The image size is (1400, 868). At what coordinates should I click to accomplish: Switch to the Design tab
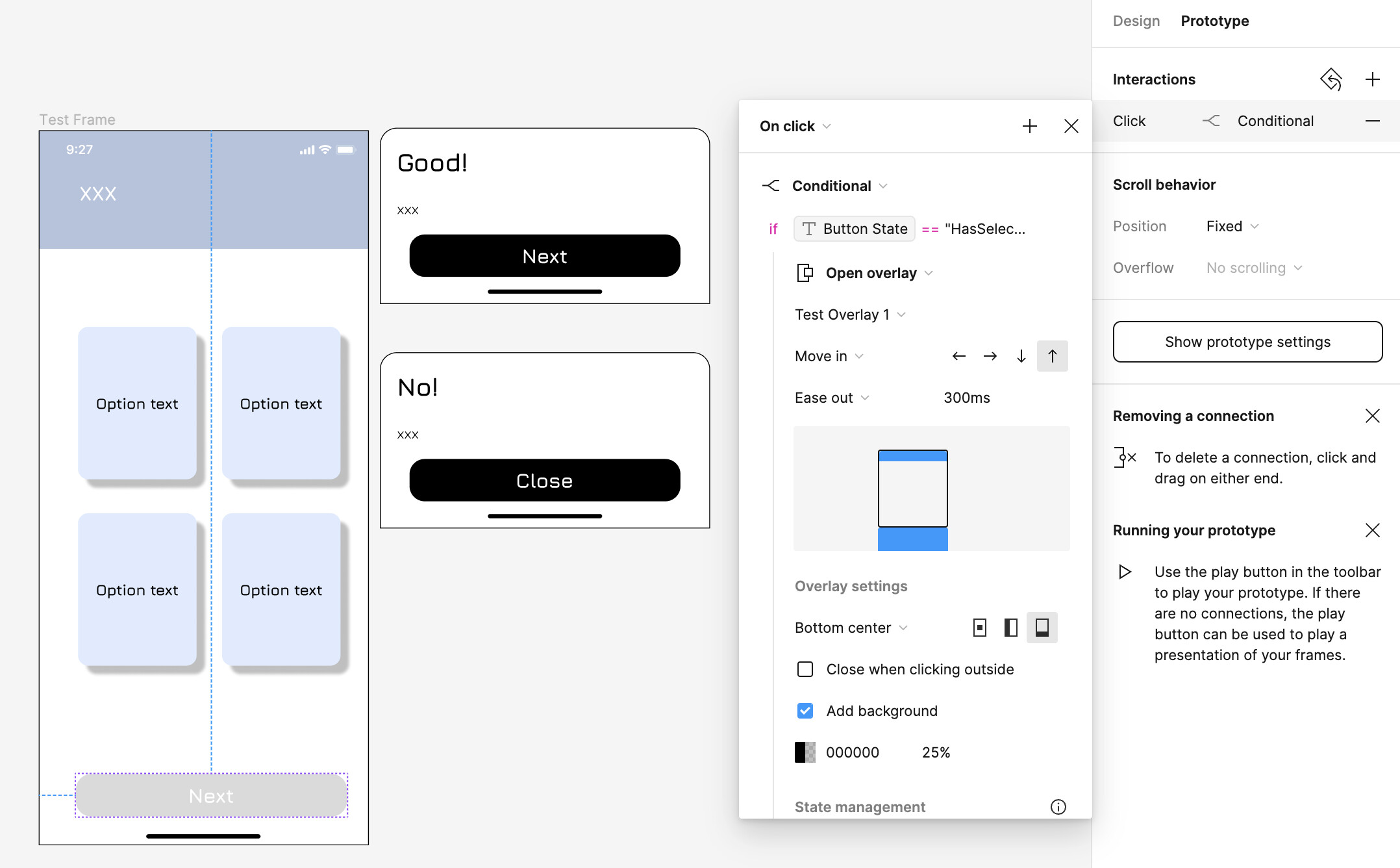[x=1136, y=21]
